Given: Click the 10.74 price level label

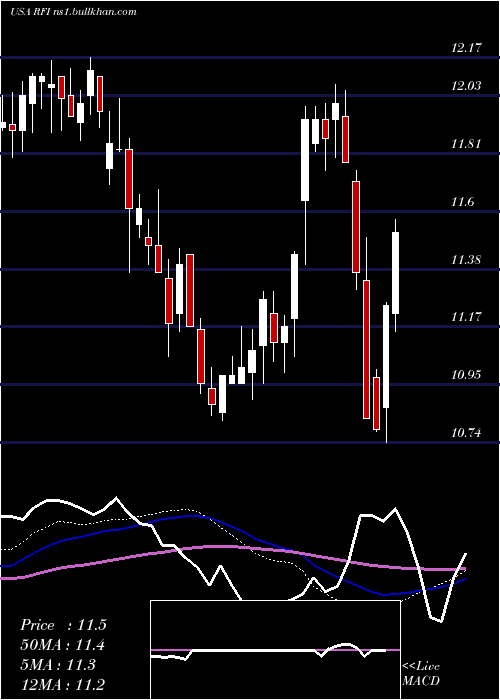Looking at the screenshot, I should tap(466, 433).
